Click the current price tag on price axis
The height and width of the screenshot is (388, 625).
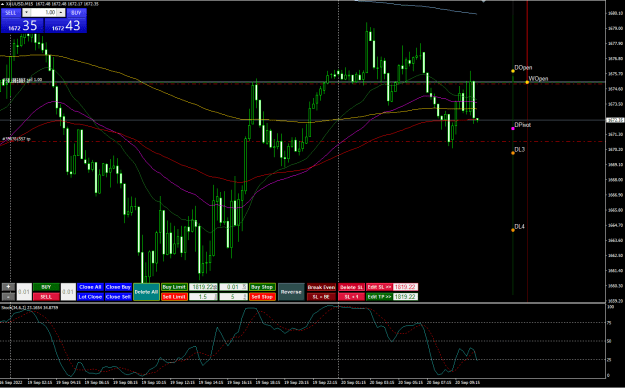[x=615, y=120]
